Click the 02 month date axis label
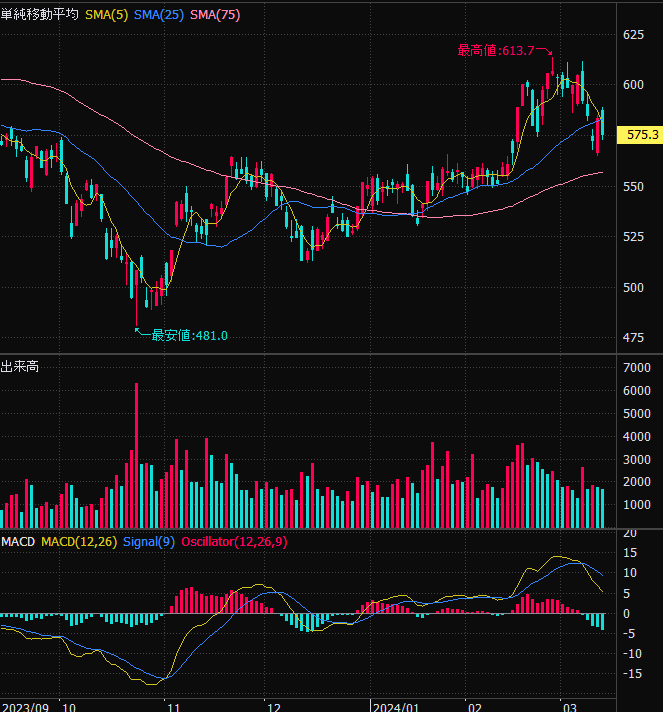 (475, 707)
